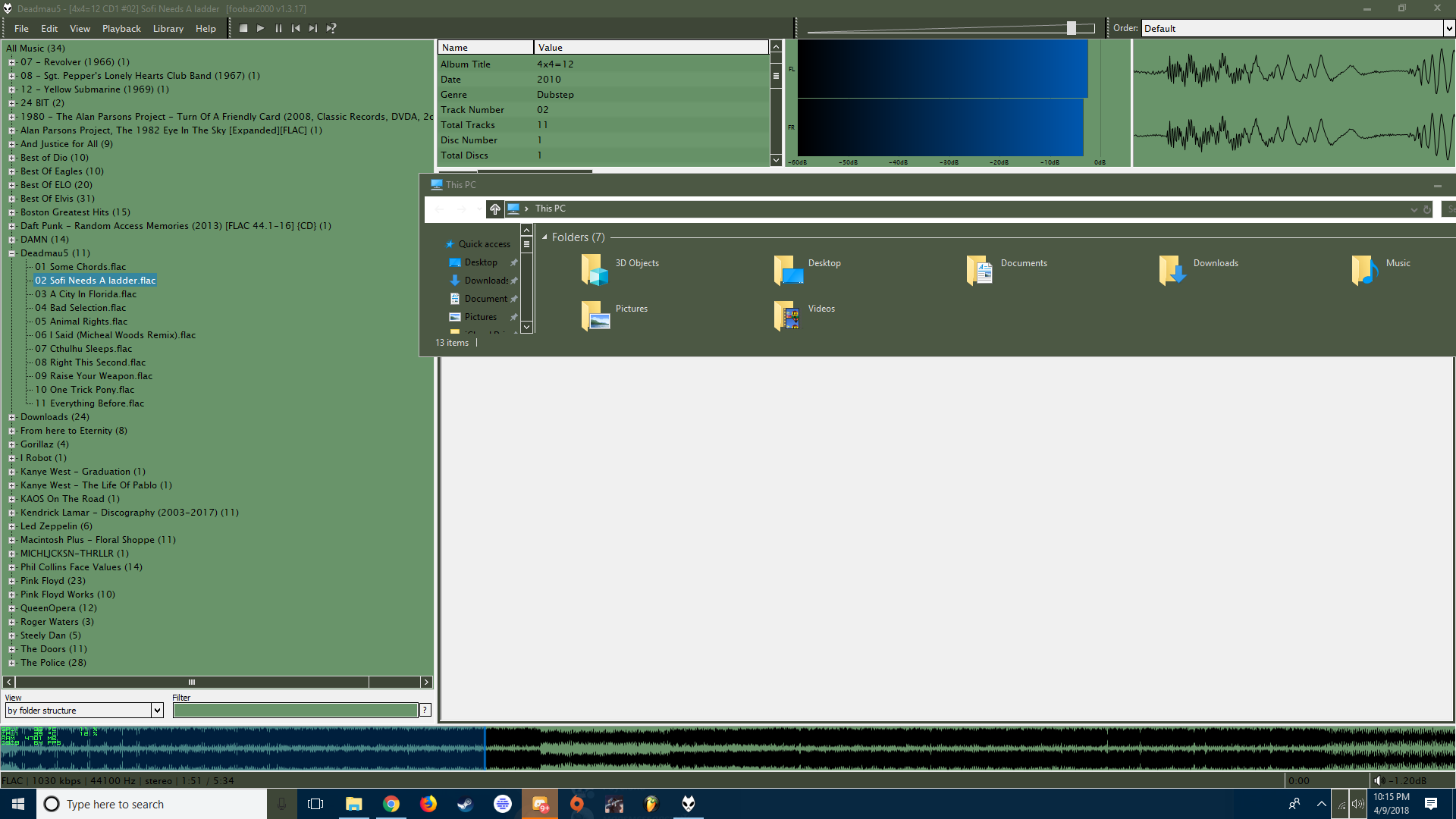Expand The Police (28) folder
The image size is (1456, 819).
pyautogui.click(x=12, y=663)
